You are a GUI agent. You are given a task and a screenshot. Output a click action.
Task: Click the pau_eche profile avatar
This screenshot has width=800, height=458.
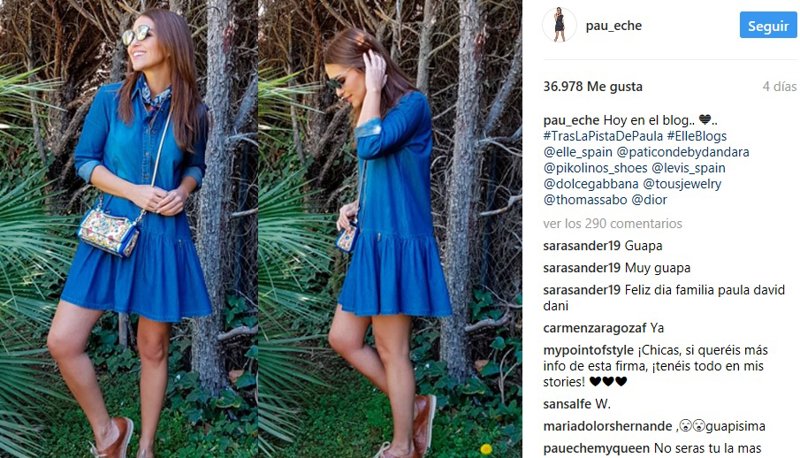[x=559, y=25]
